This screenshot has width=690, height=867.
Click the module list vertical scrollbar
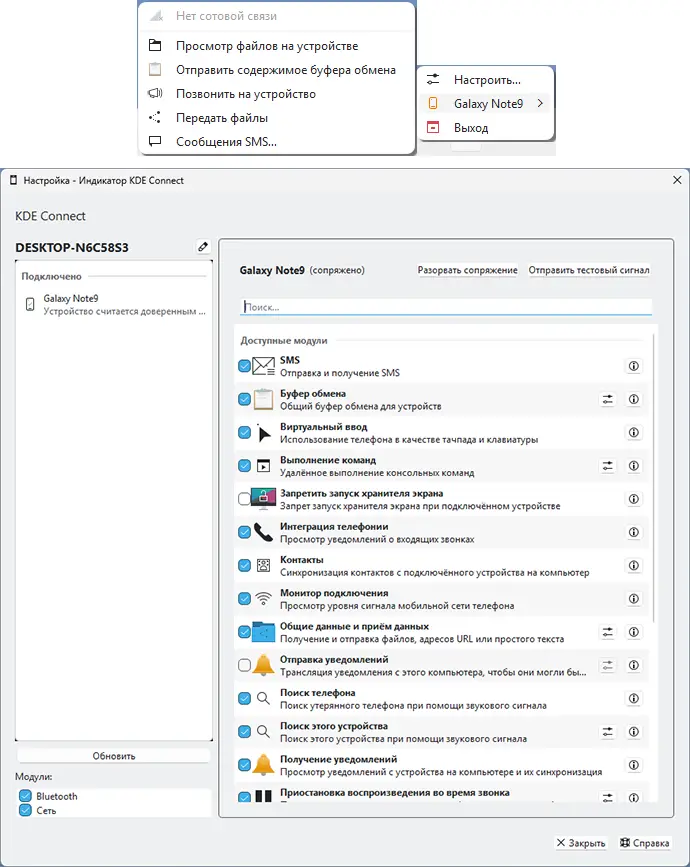654,480
